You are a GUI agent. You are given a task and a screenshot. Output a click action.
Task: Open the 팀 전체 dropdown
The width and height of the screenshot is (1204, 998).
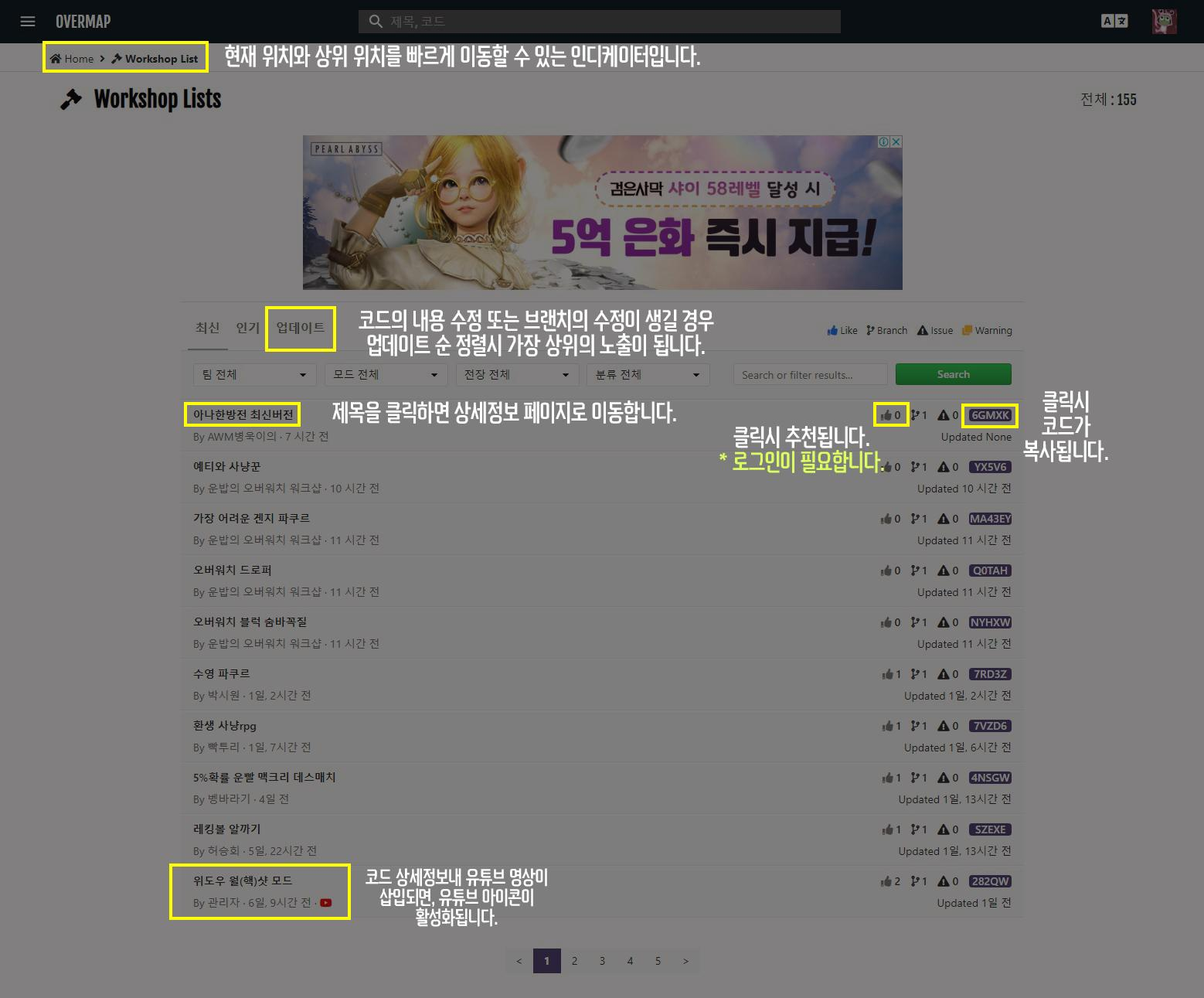click(x=255, y=374)
